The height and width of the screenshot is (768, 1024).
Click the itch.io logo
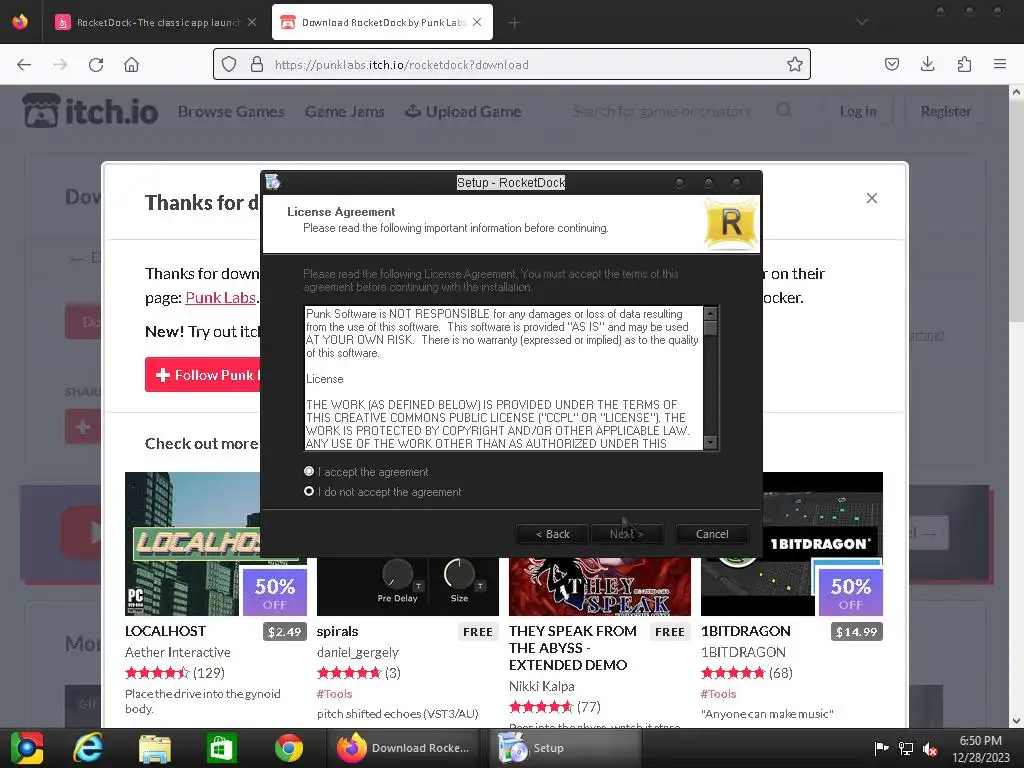click(x=90, y=111)
